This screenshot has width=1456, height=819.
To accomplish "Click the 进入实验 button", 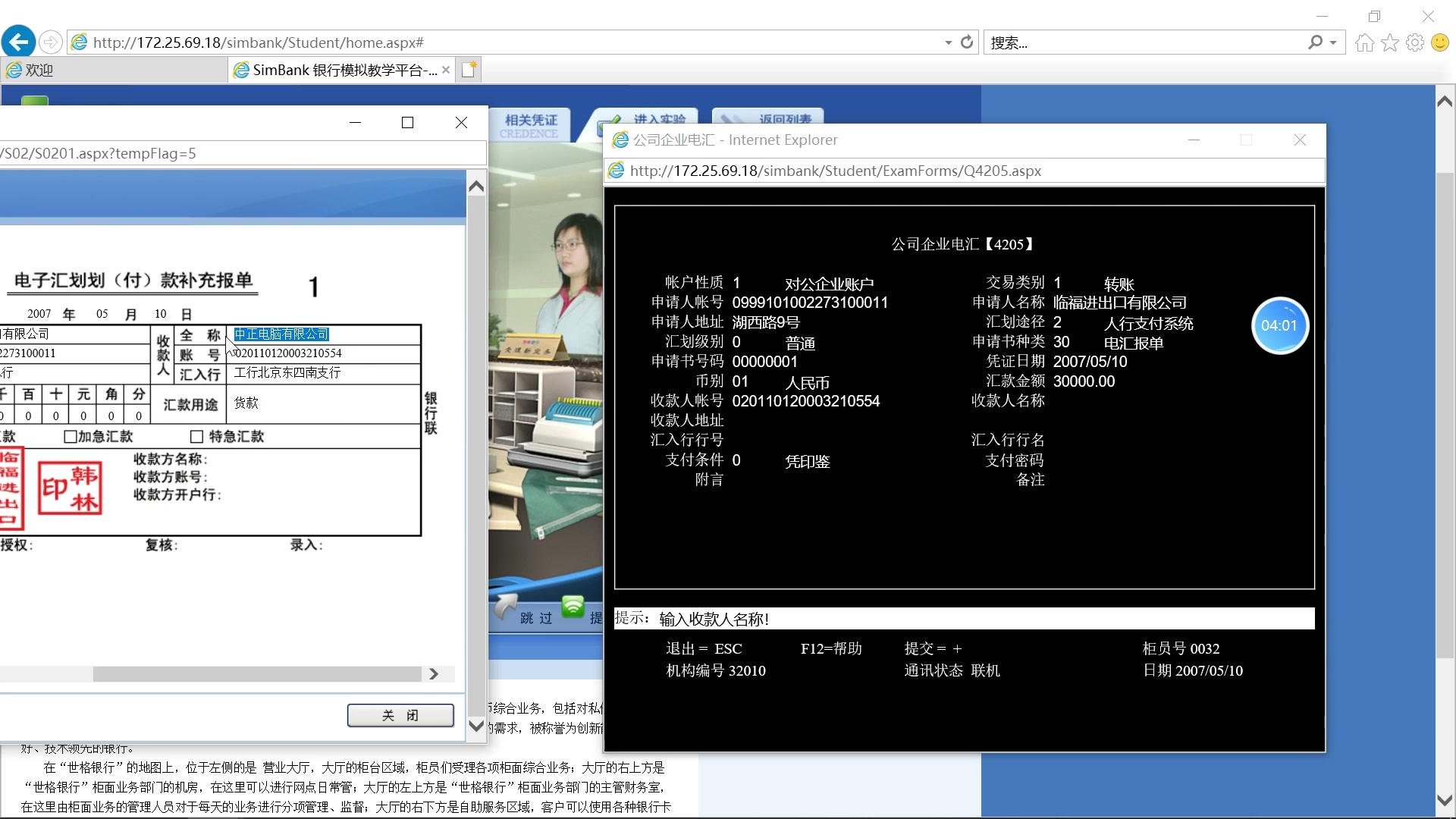I will (x=645, y=119).
